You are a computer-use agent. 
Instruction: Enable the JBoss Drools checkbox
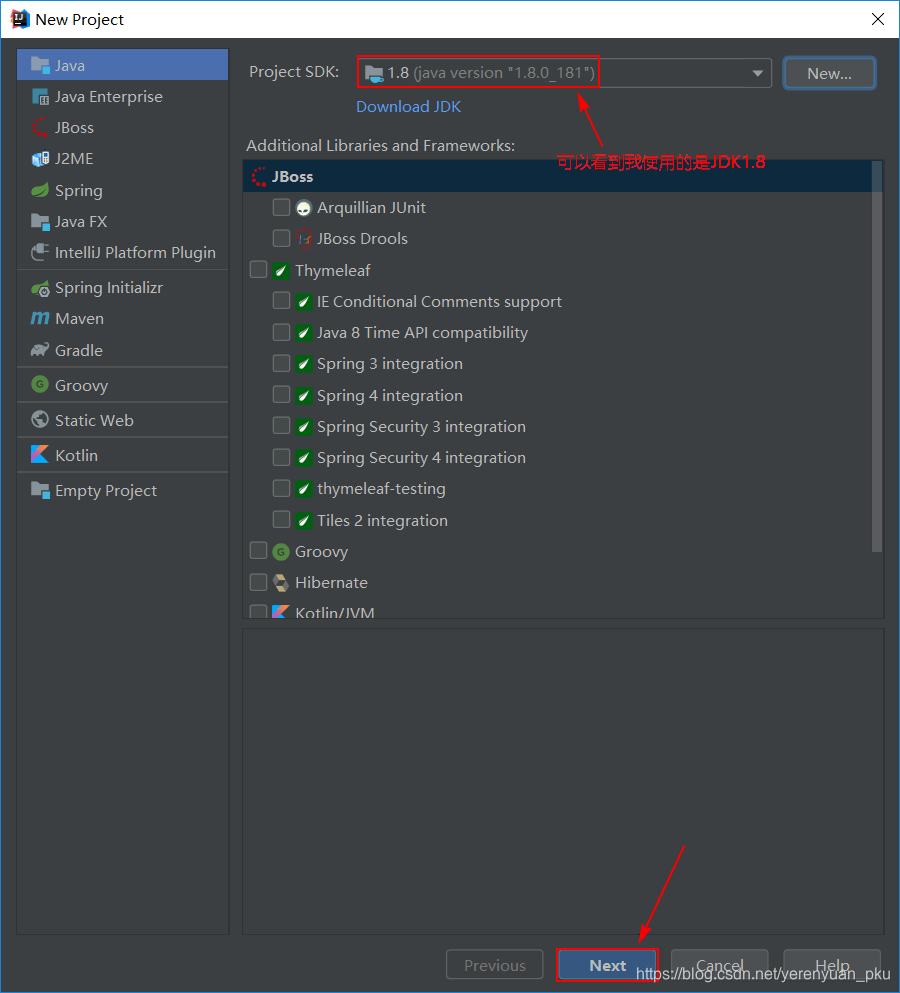(281, 238)
